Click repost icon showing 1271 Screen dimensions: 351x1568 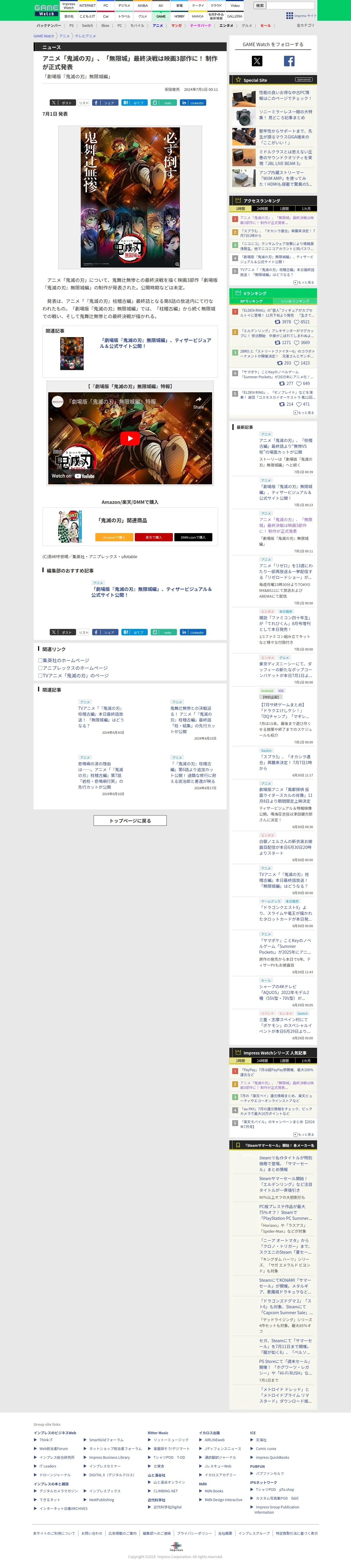(x=278, y=343)
